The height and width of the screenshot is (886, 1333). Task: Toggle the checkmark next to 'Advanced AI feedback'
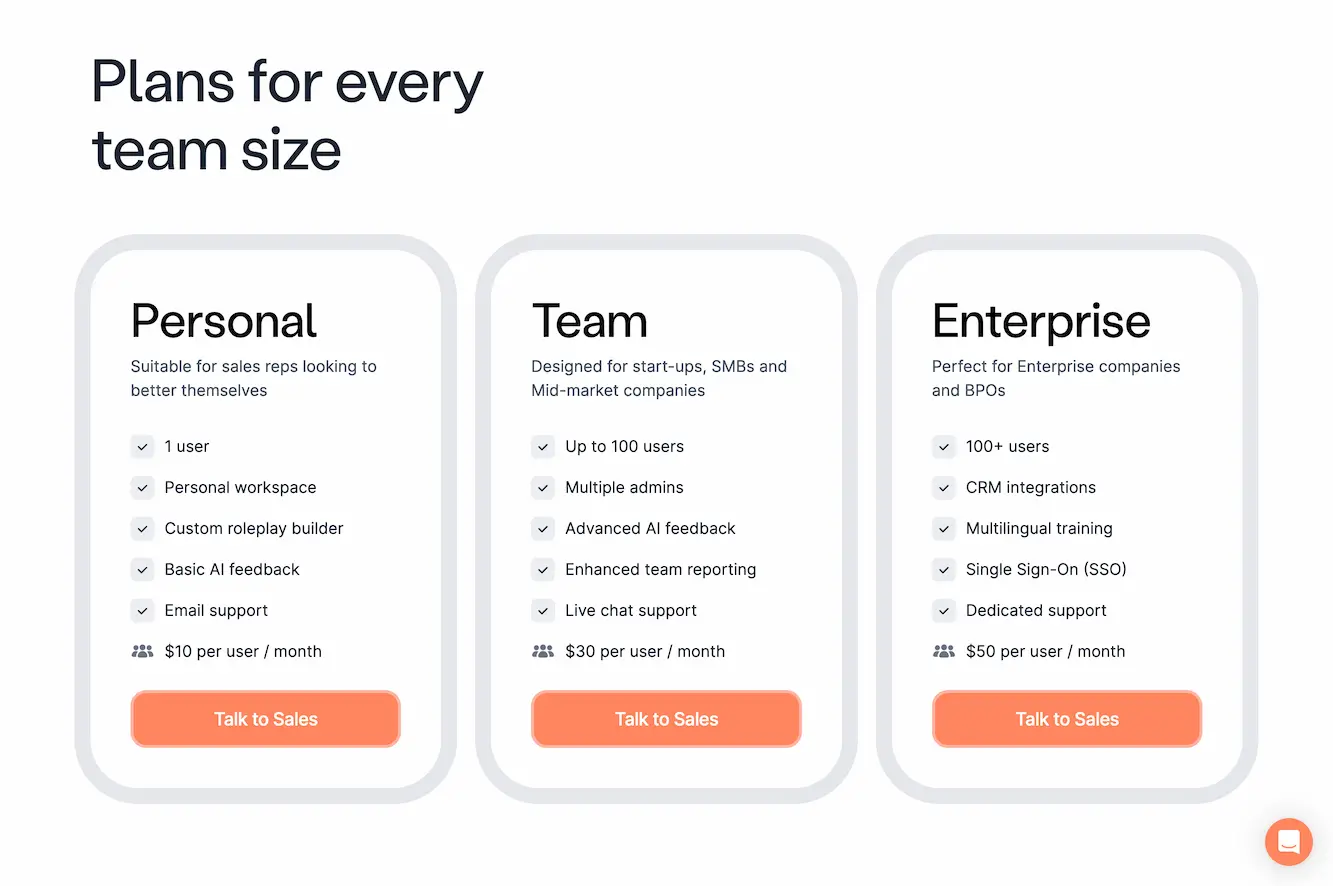(543, 528)
